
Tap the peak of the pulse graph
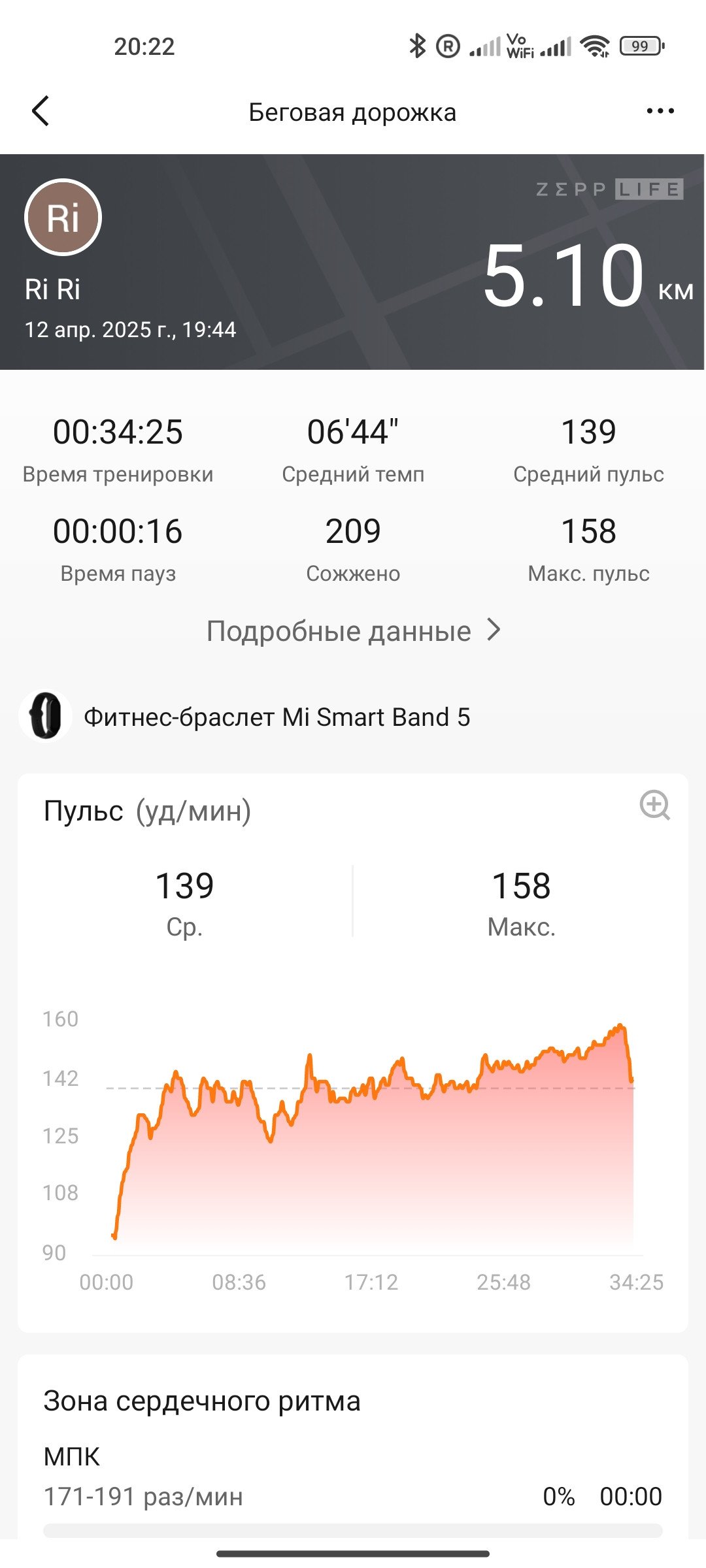[x=621, y=1025]
